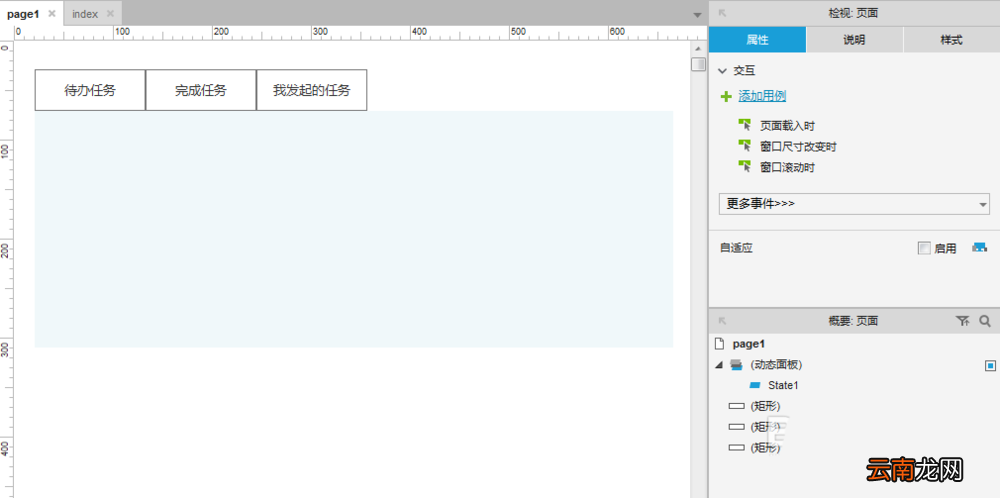
Task: Select the 窗口尺寸改变时 event
Action: tap(798, 147)
